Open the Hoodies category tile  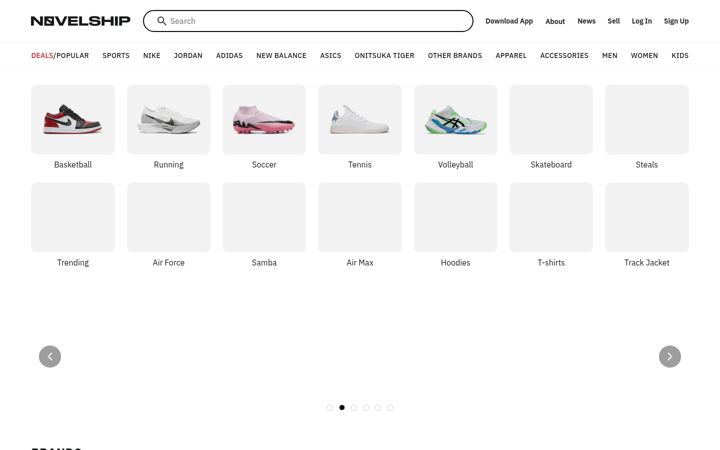(456, 217)
